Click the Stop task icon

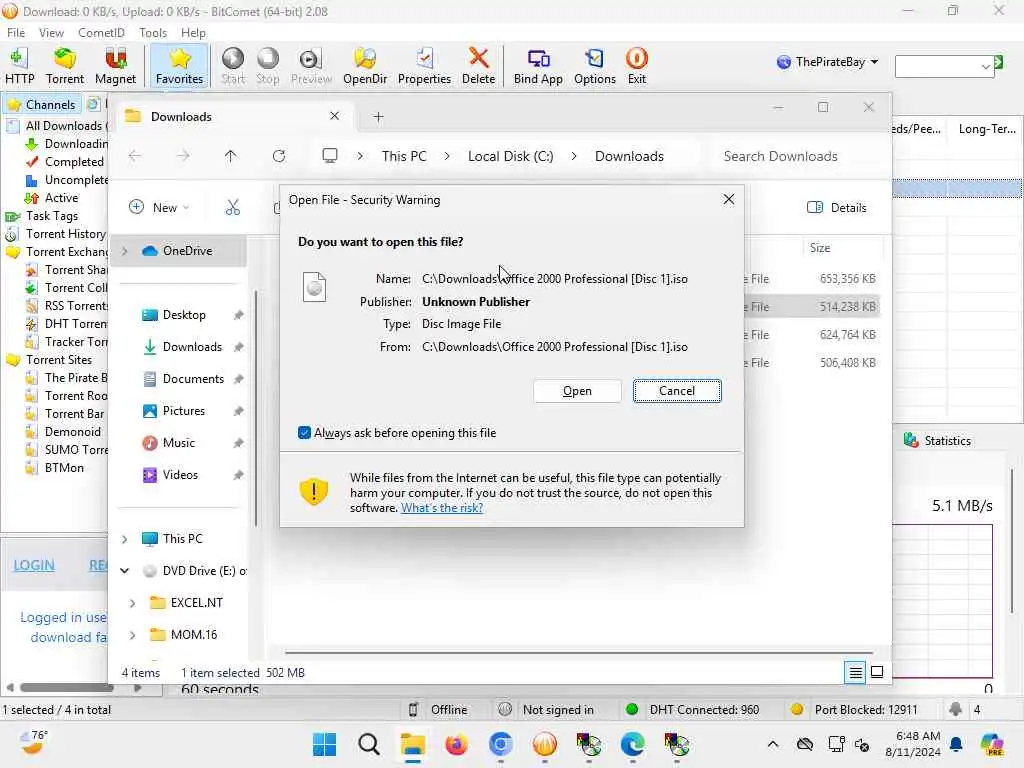point(267,65)
